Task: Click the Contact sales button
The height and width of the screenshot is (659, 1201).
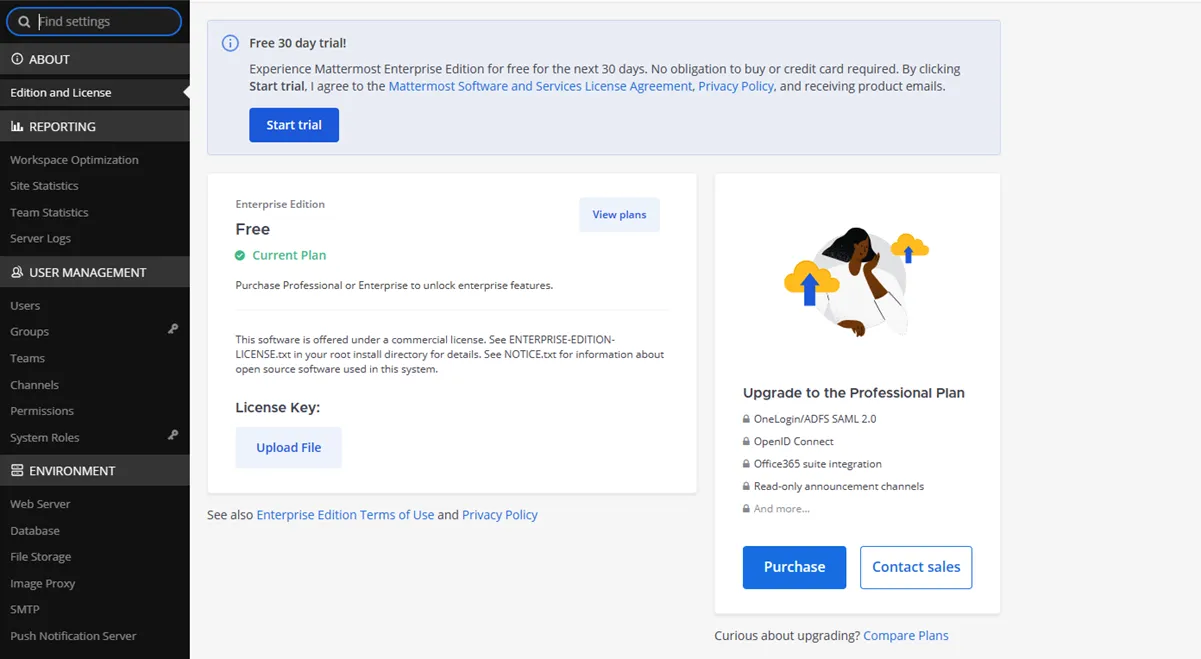Action: tap(916, 567)
